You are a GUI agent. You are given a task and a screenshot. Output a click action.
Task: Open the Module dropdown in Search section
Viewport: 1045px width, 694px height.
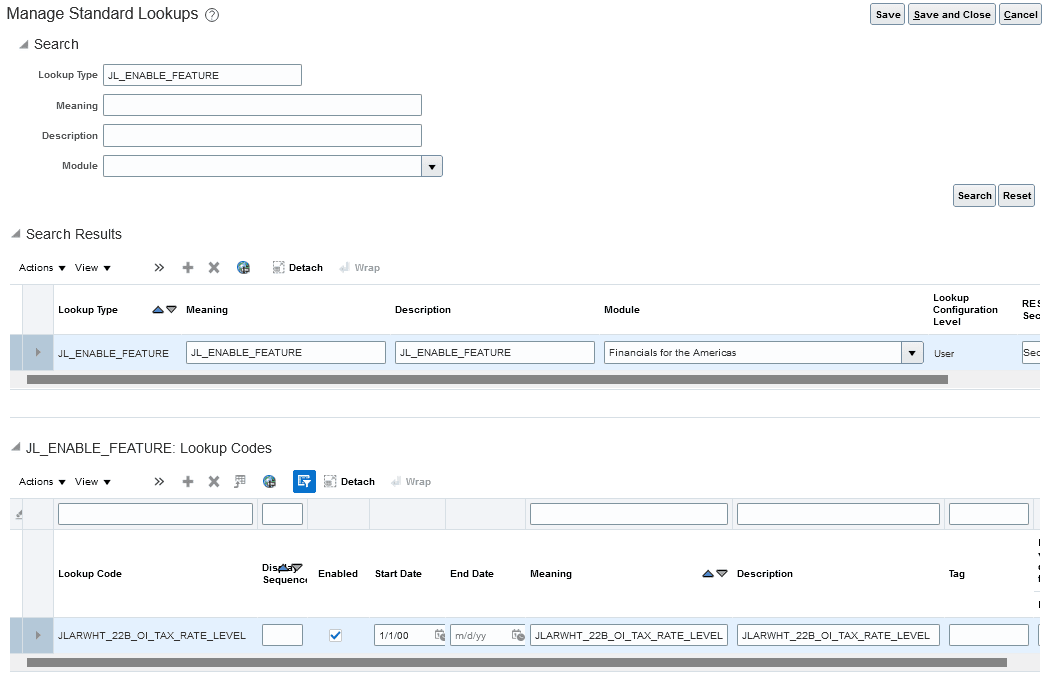click(432, 165)
